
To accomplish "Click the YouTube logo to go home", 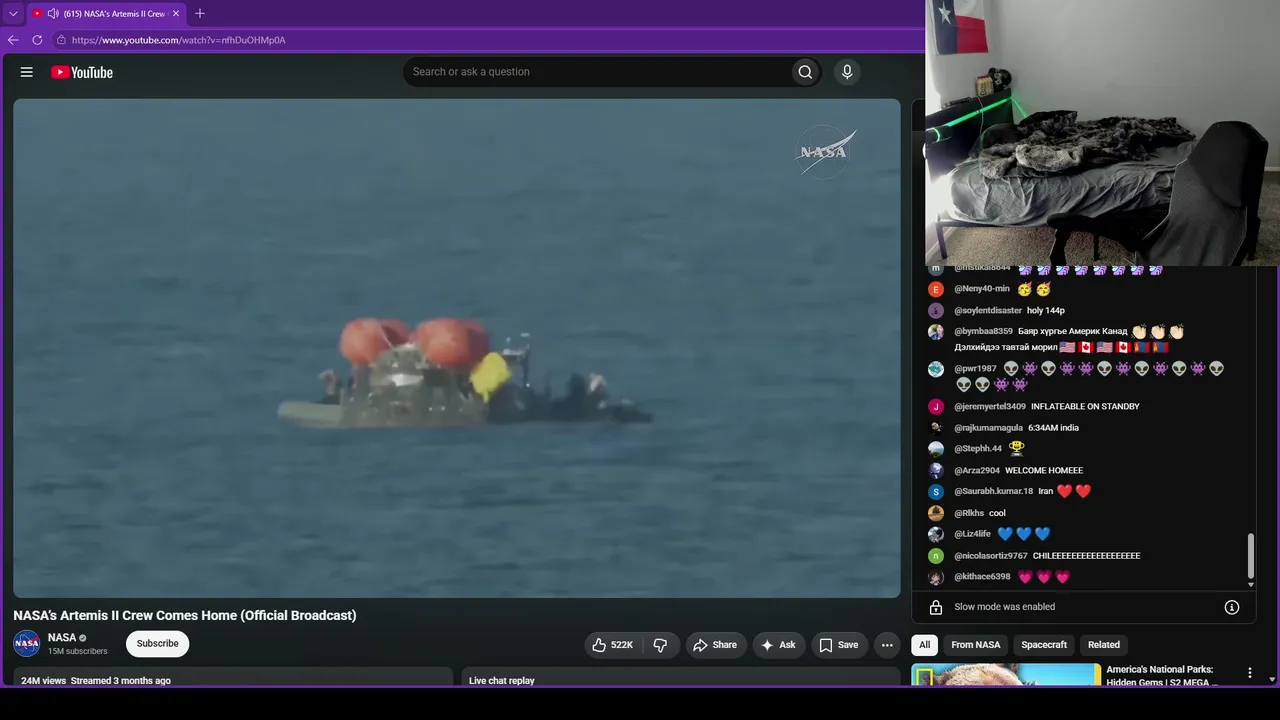I will pos(82,72).
